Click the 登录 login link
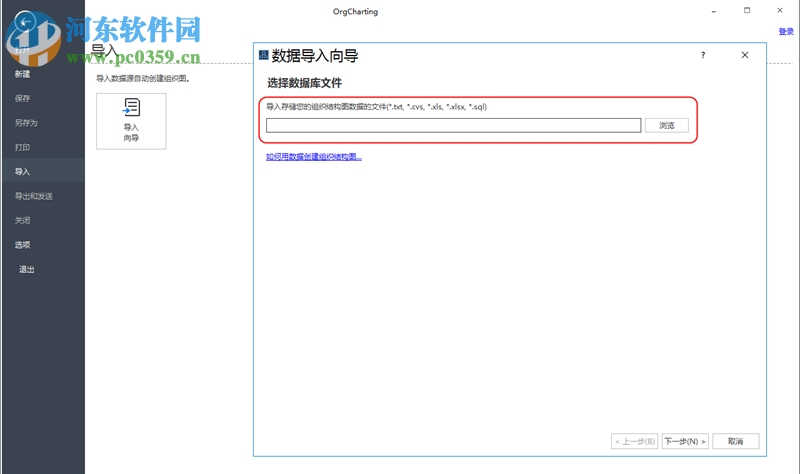The width and height of the screenshot is (801, 474). pos(786,32)
